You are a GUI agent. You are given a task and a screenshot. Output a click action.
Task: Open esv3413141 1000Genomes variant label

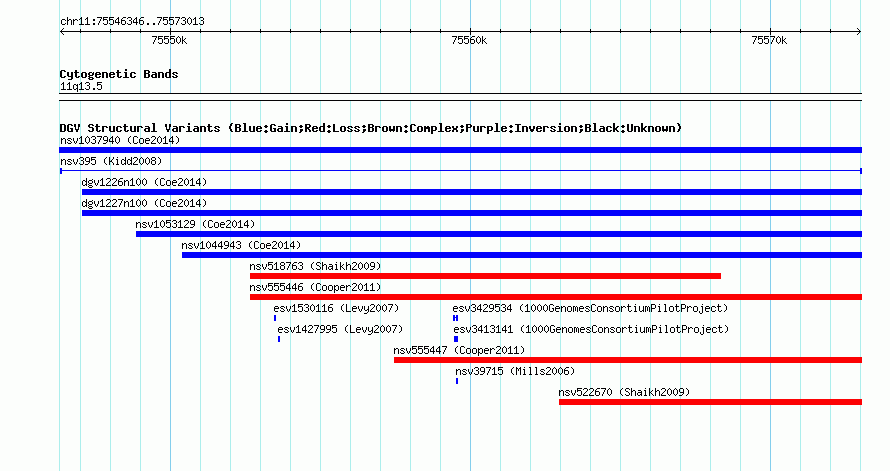point(591,329)
